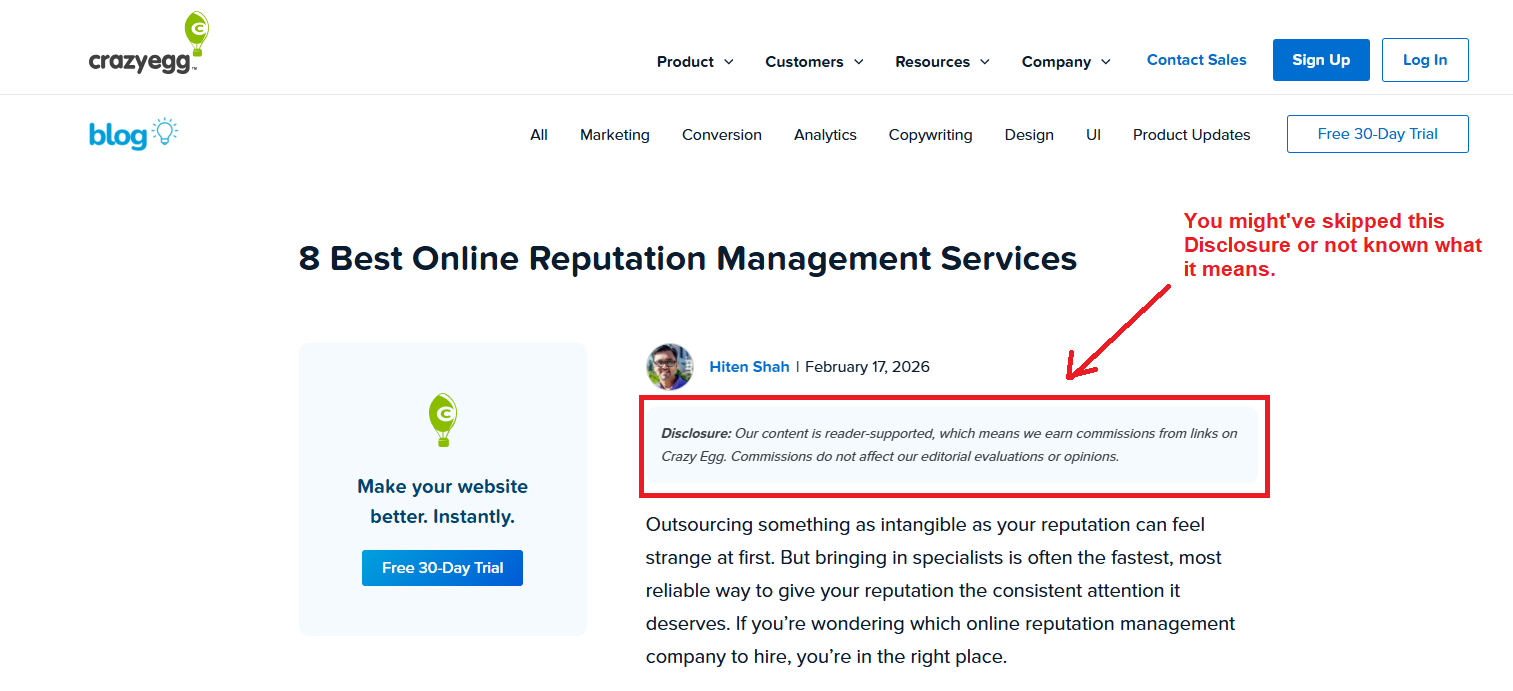The width and height of the screenshot is (1513, 691).
Task: Follow the Contact Sales link
Action: pos(1197,60)
